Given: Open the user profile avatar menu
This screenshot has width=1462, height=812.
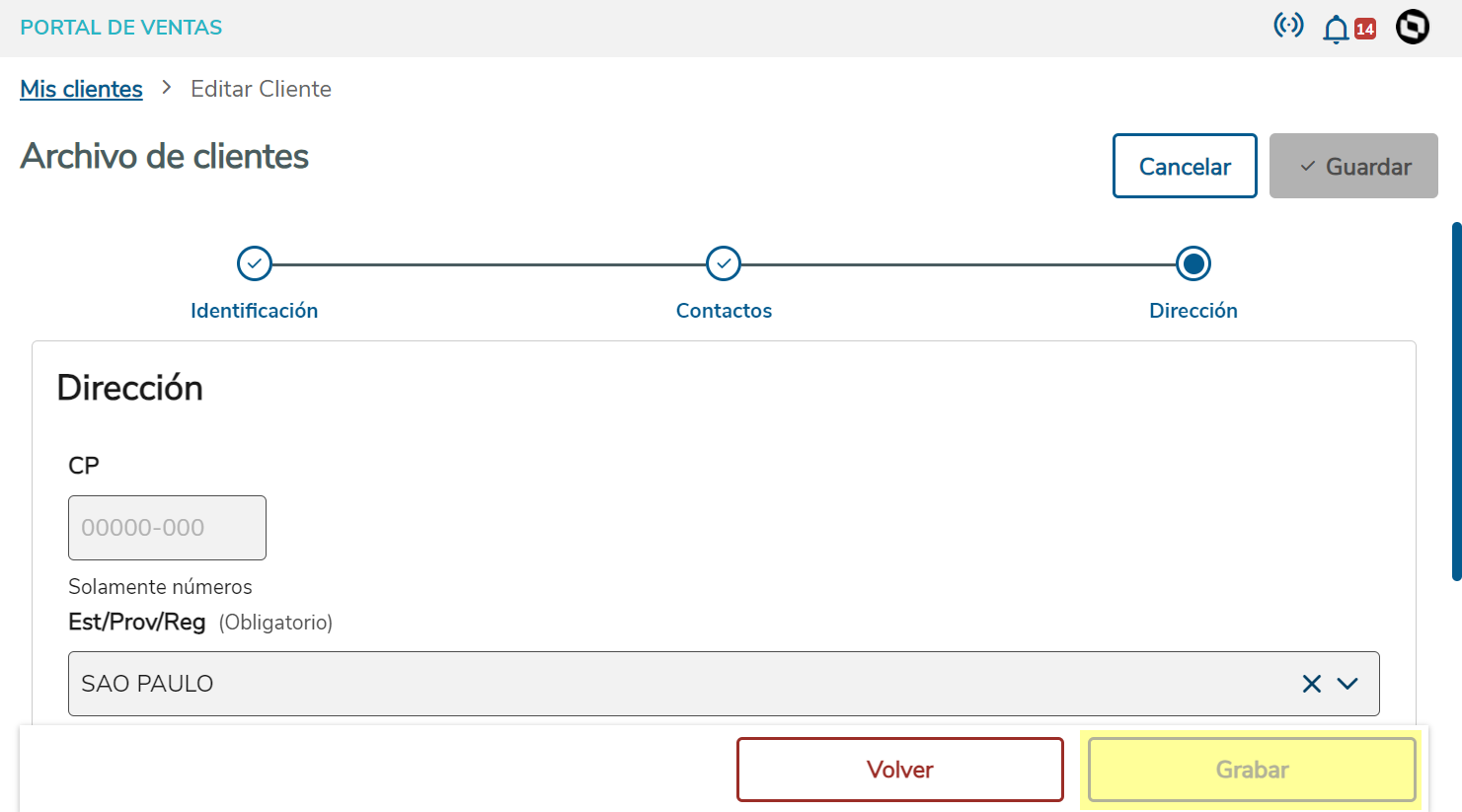Looking at the screenshot, I should click(1413, 27).
